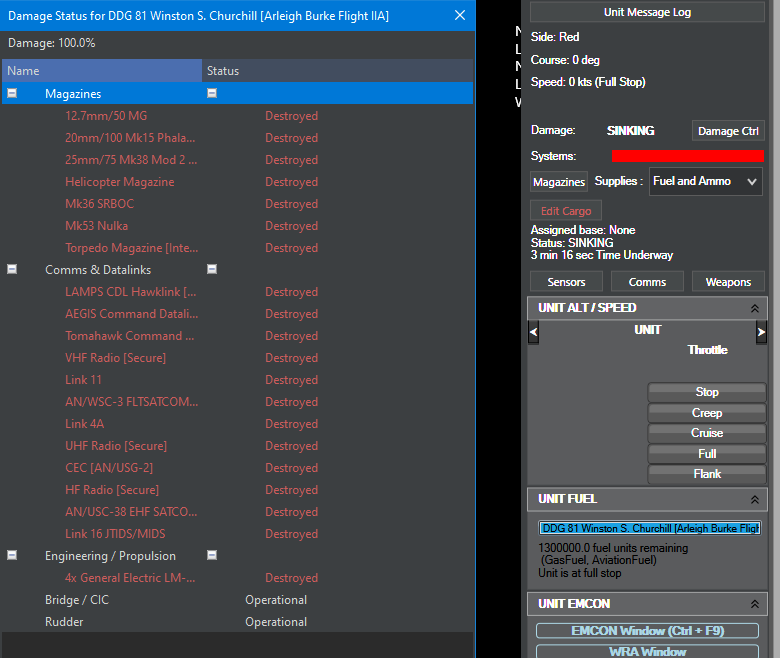Click the Engineering / Propulsion group label
Image resolution: width=780 pixels, height=658 pixels.
(x=110, y=556)
